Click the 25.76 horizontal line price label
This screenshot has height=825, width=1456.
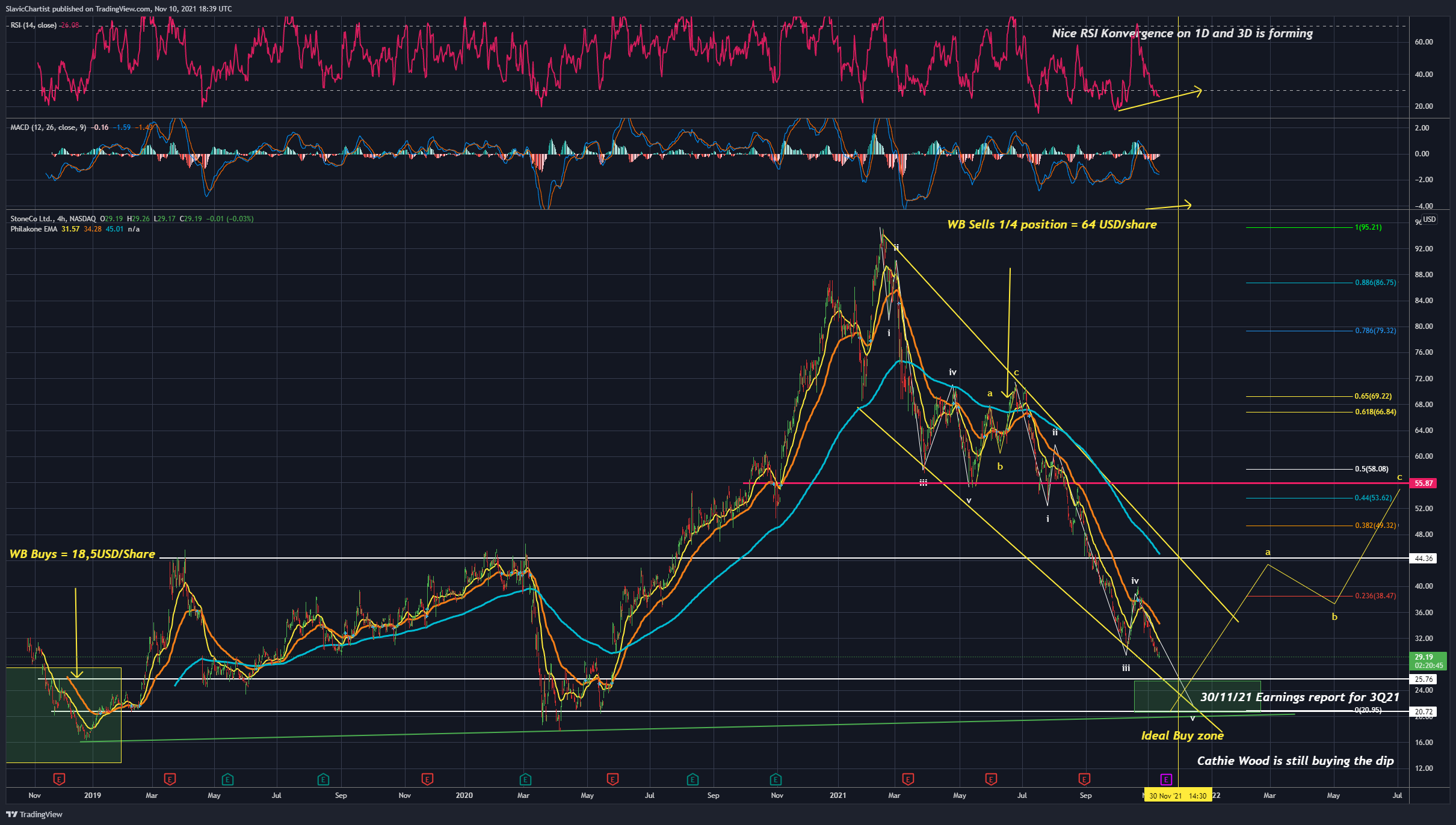click(x=1424, y=679)
